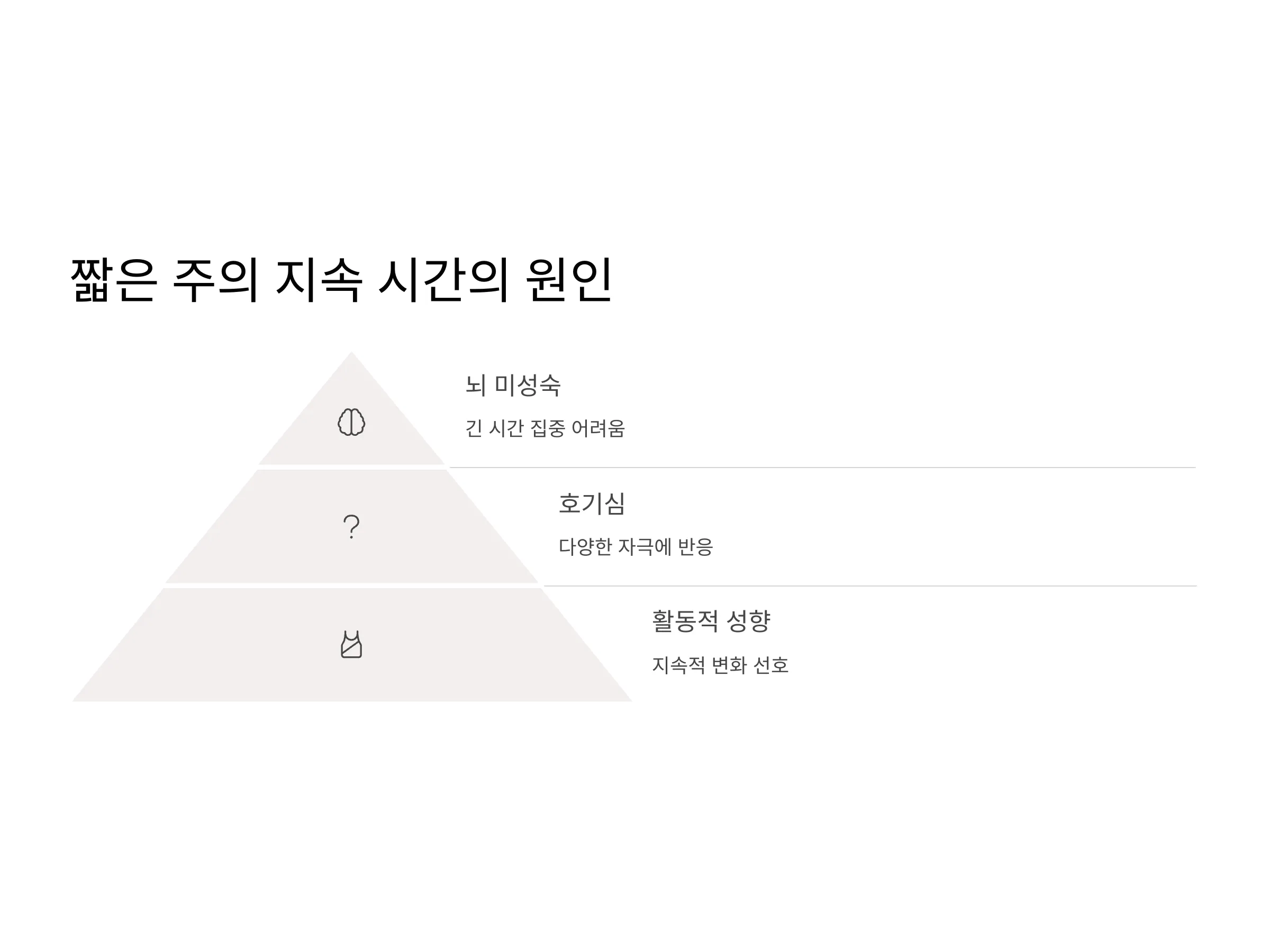Click the word 뇌 in the top heading
Screen dimensions: 1270x952
(475, 385)
